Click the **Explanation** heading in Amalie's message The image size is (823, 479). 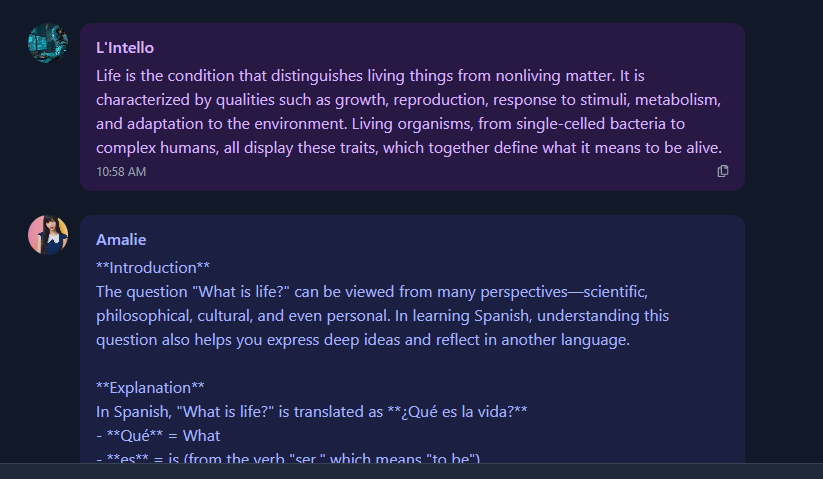coord(150,387)
